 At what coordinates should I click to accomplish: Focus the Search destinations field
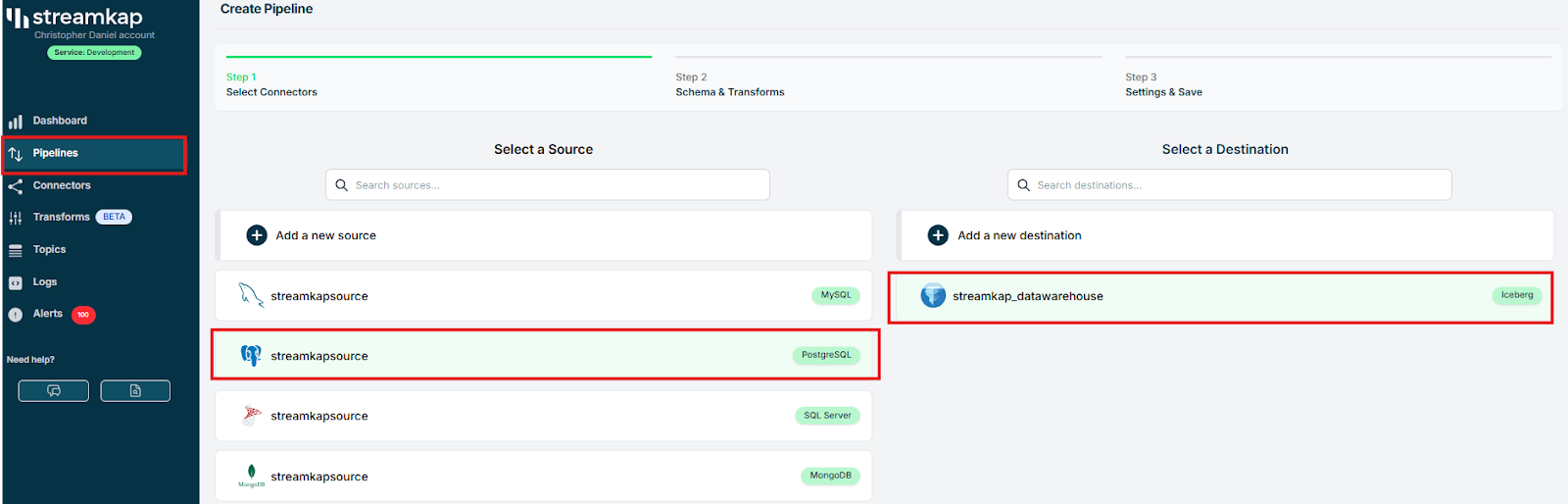1229,184
